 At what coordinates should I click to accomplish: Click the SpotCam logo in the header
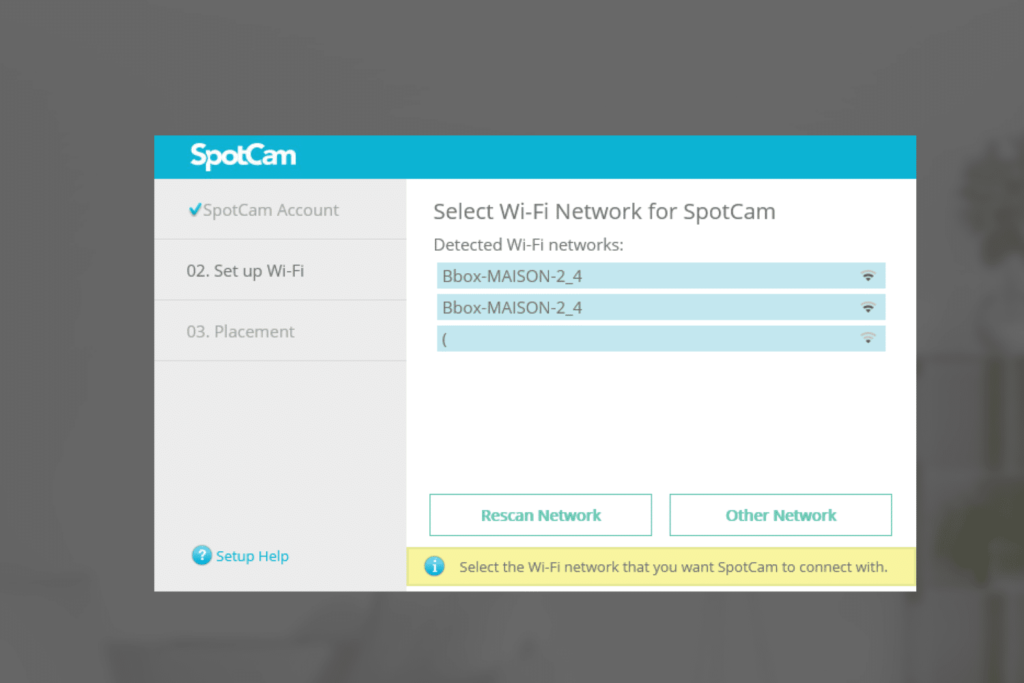[x=243, y=157]
